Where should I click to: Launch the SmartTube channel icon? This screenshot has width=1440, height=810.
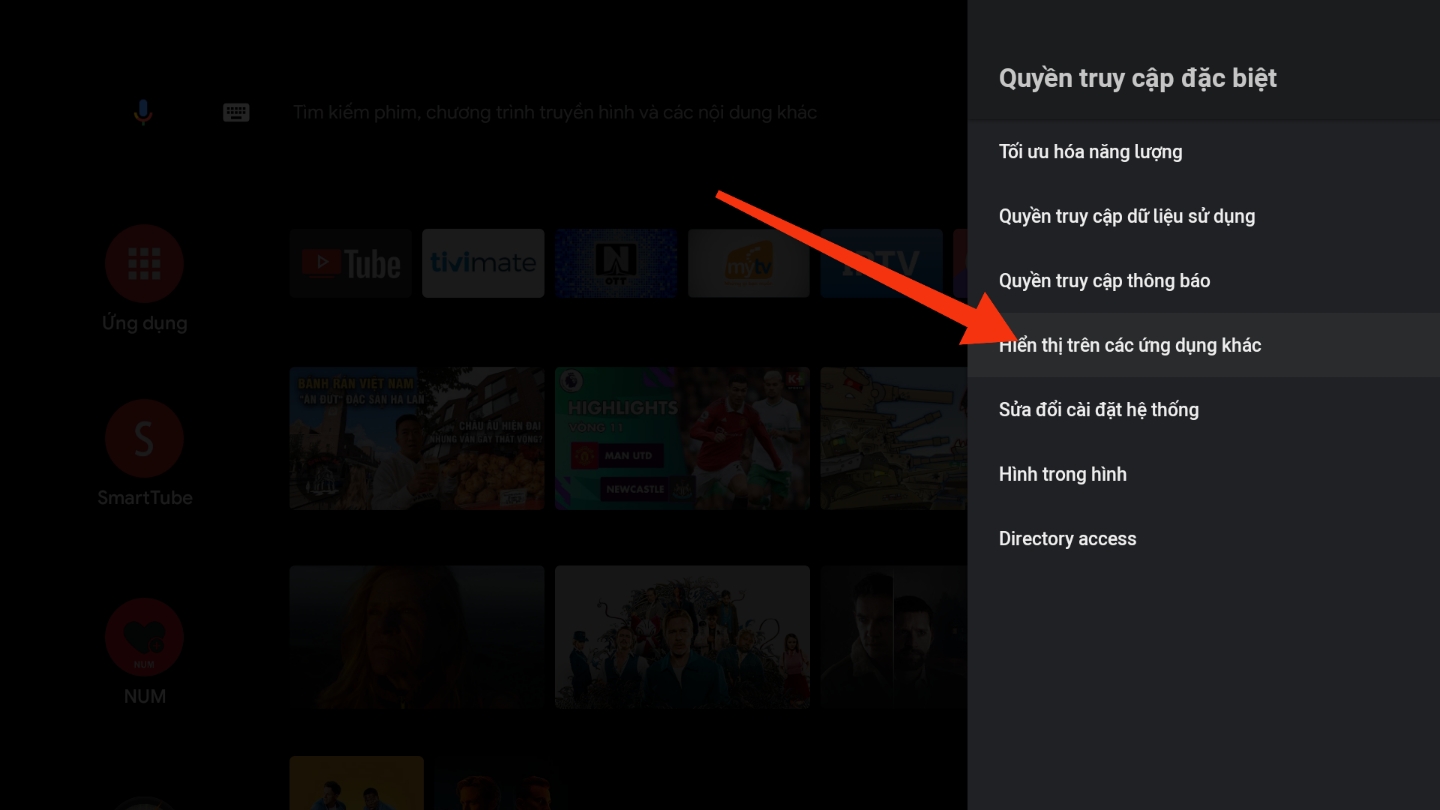144,438
